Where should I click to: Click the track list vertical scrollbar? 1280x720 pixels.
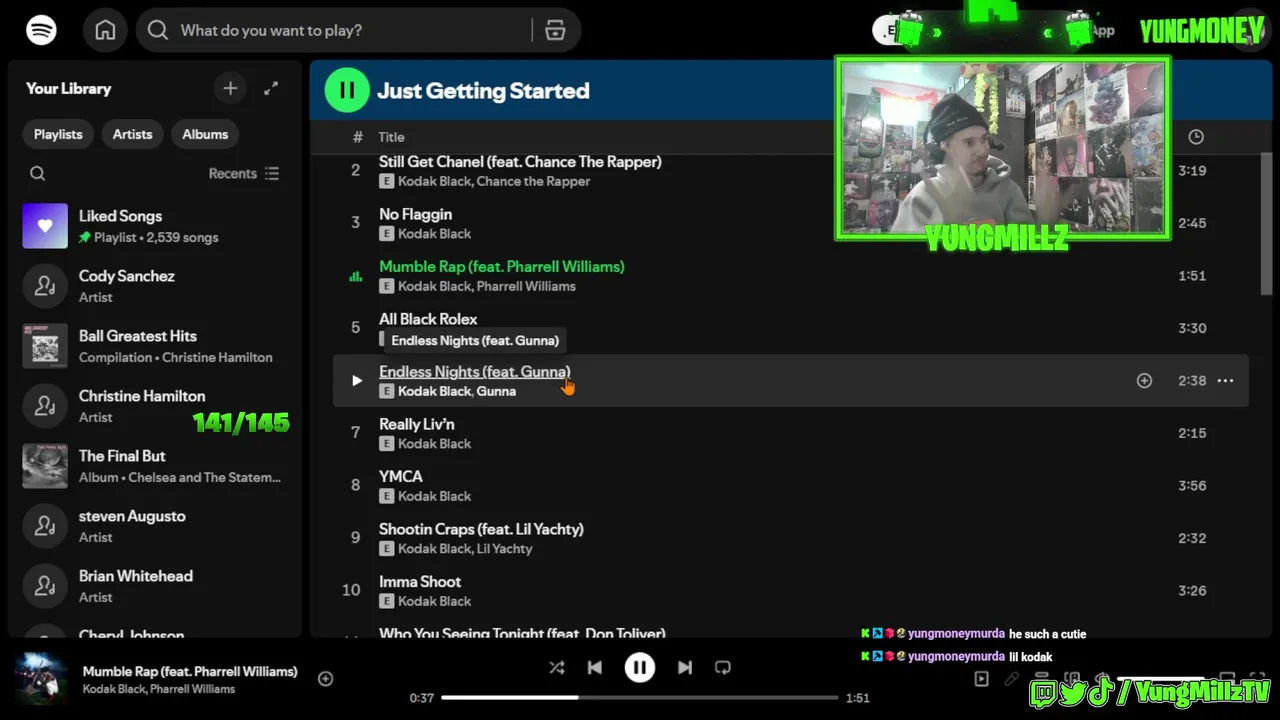tap(1267, 223)
